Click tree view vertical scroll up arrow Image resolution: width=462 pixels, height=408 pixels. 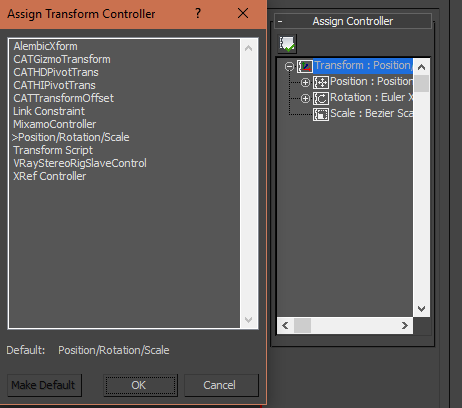click(421, 67)
